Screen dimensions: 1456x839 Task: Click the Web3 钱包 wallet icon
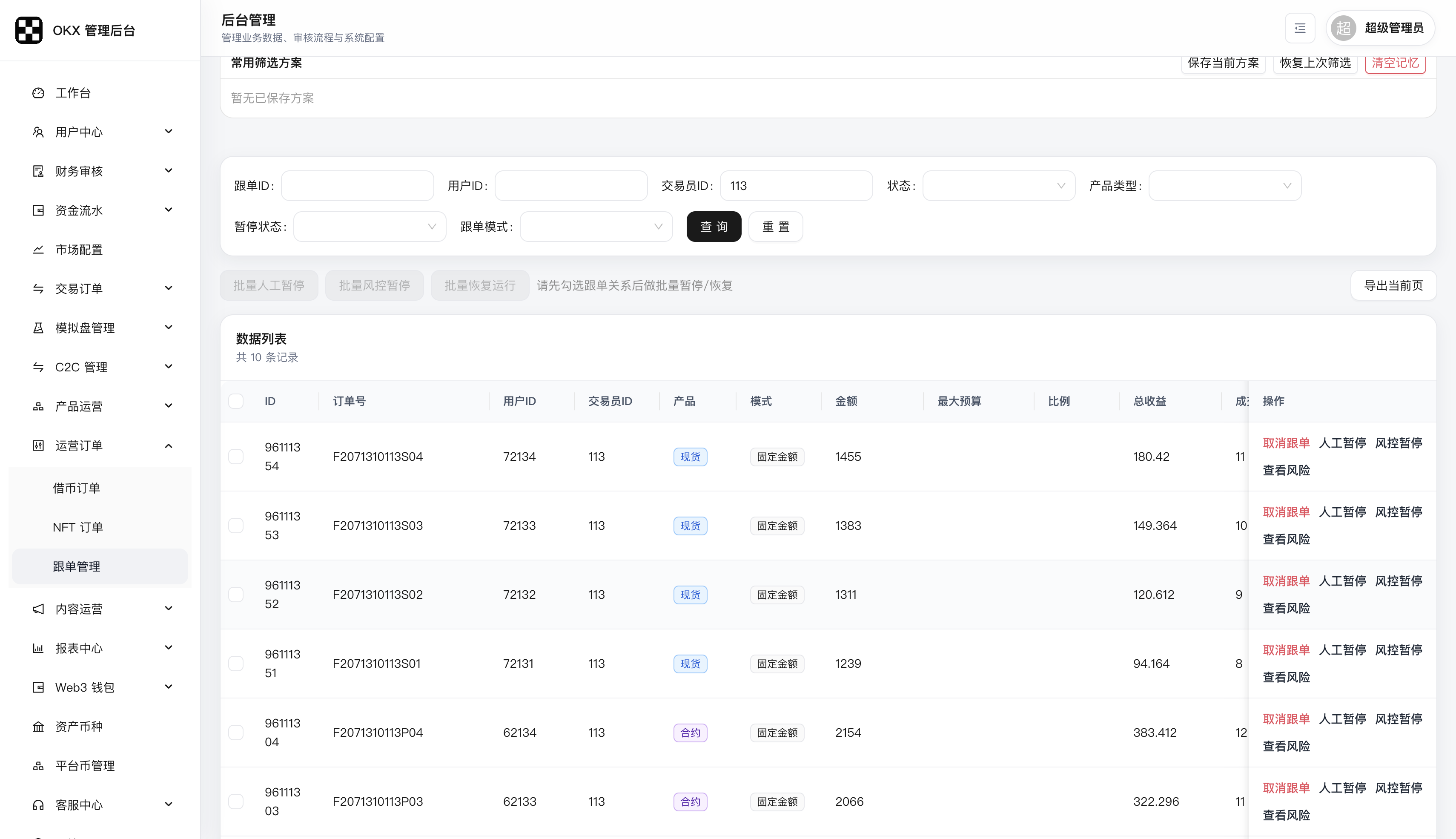pyautogui.click(x=38, y=687)
